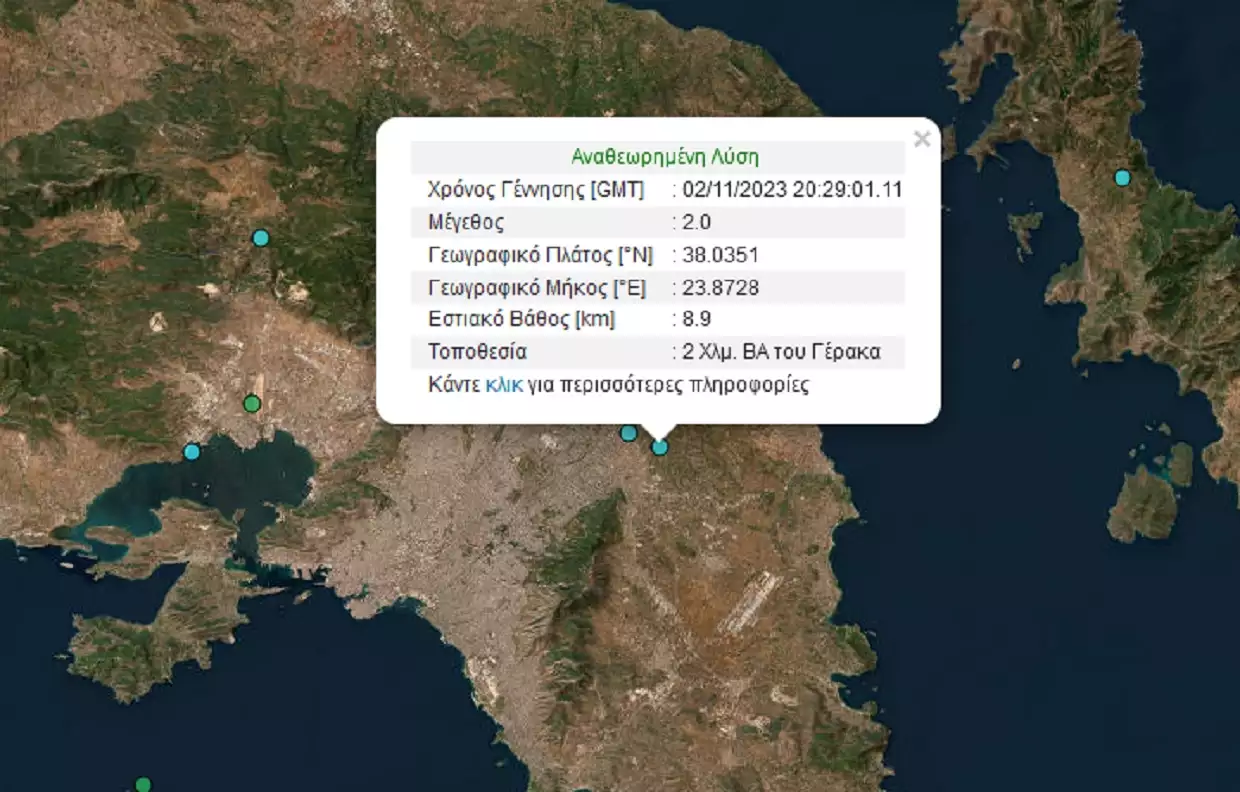Click the Hymettus mountain ridge on the map
1240x792 pixels.
pyautogui.click(x=585, y=560)
